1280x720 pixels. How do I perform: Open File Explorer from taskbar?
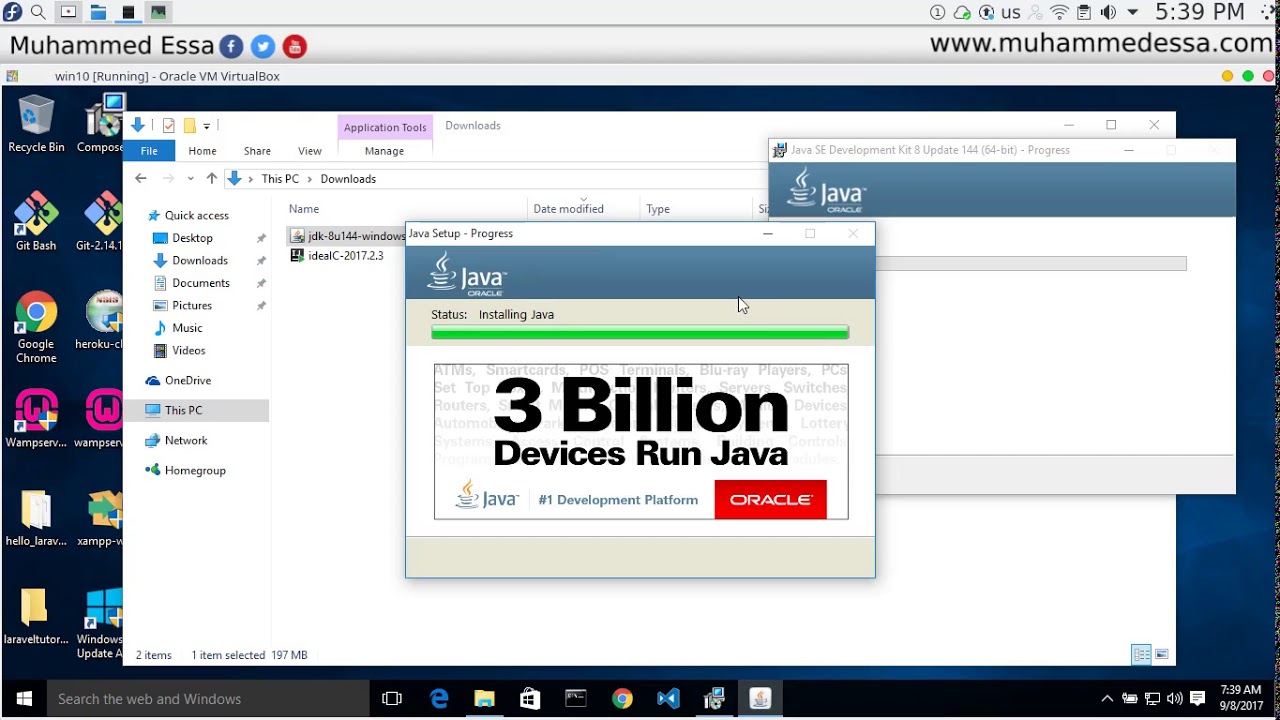(485, 699)
